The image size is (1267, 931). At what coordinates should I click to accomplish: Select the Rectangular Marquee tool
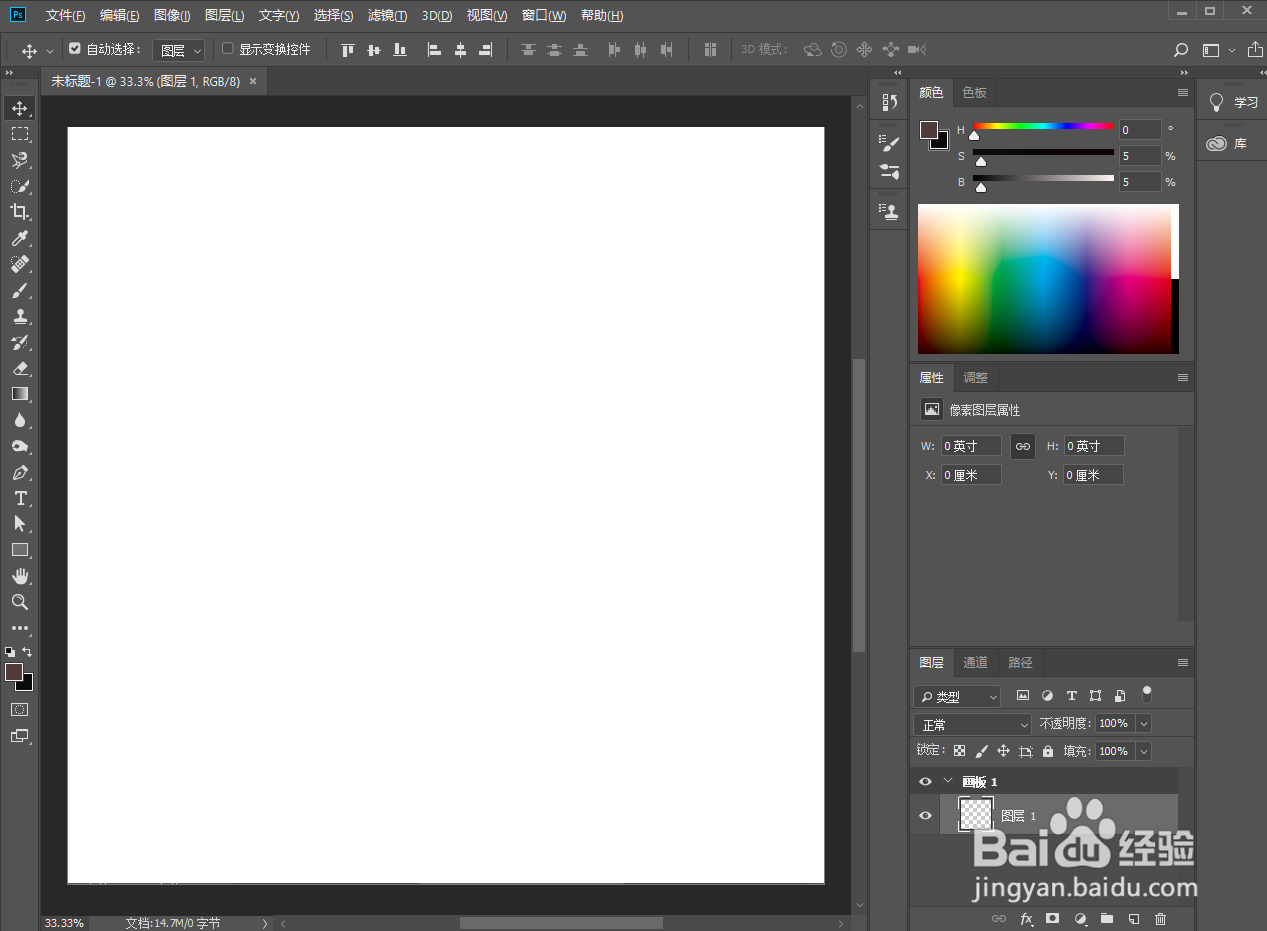[x=20, y=134]
